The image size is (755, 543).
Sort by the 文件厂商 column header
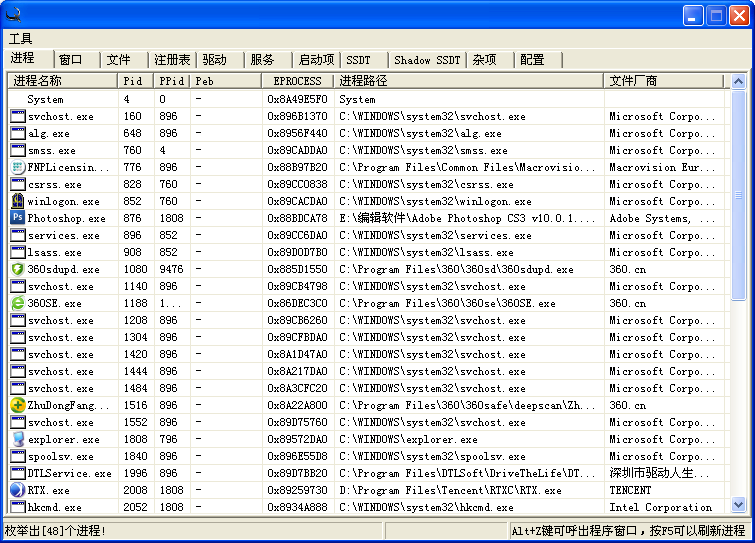click(x=664, y=81)
